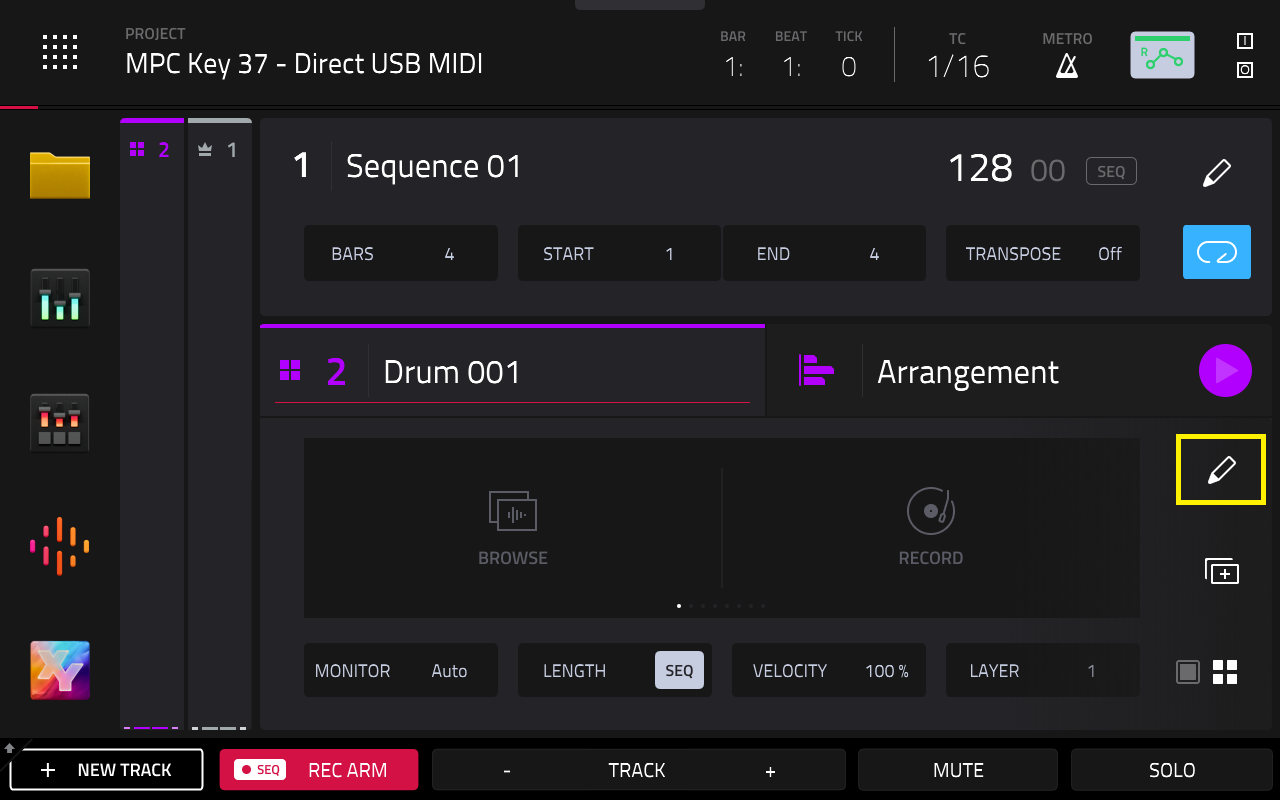This screenshot has width=1280, height=800.
Task: Click the TICK position value
Action: (x=849, y=67)
